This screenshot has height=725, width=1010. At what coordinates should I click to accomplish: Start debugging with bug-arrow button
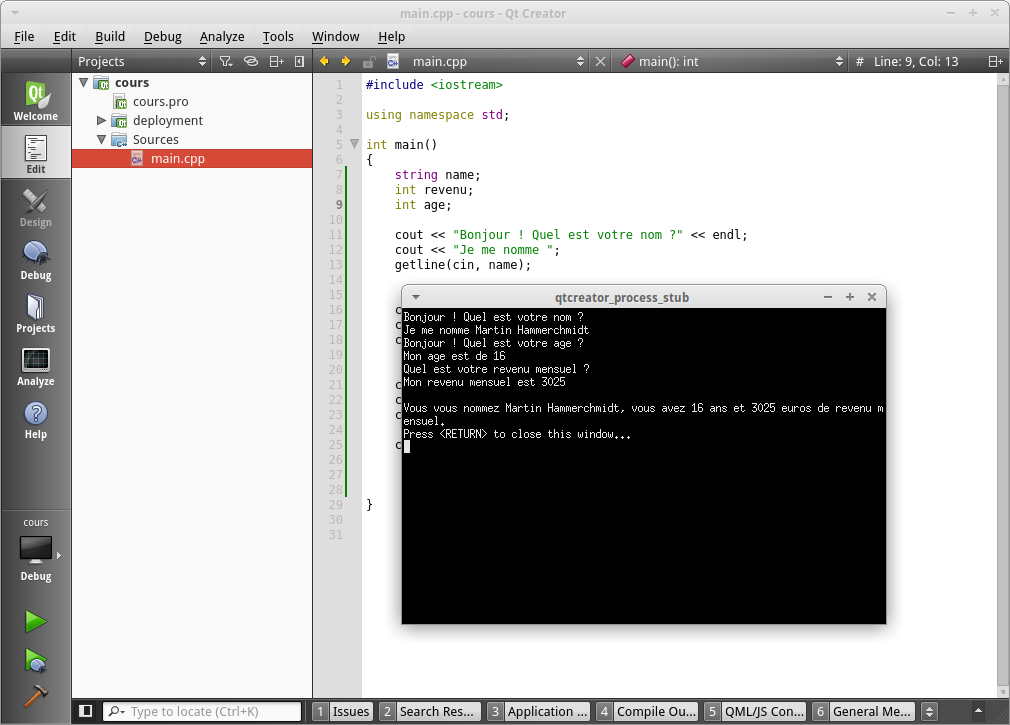pyautogui.click(x=35, y=661)
